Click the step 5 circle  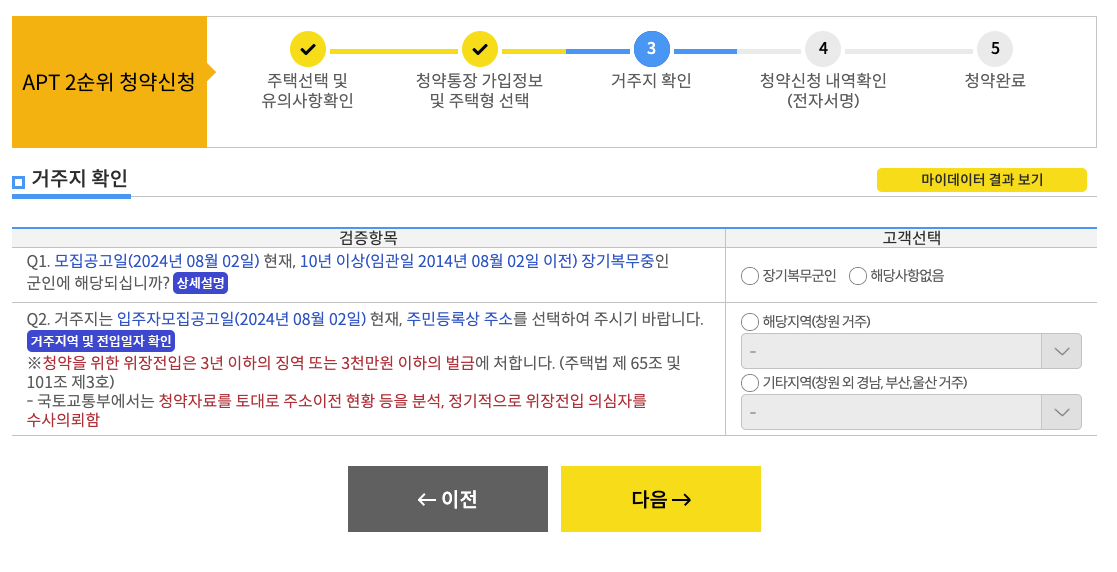tap(994, 49)
